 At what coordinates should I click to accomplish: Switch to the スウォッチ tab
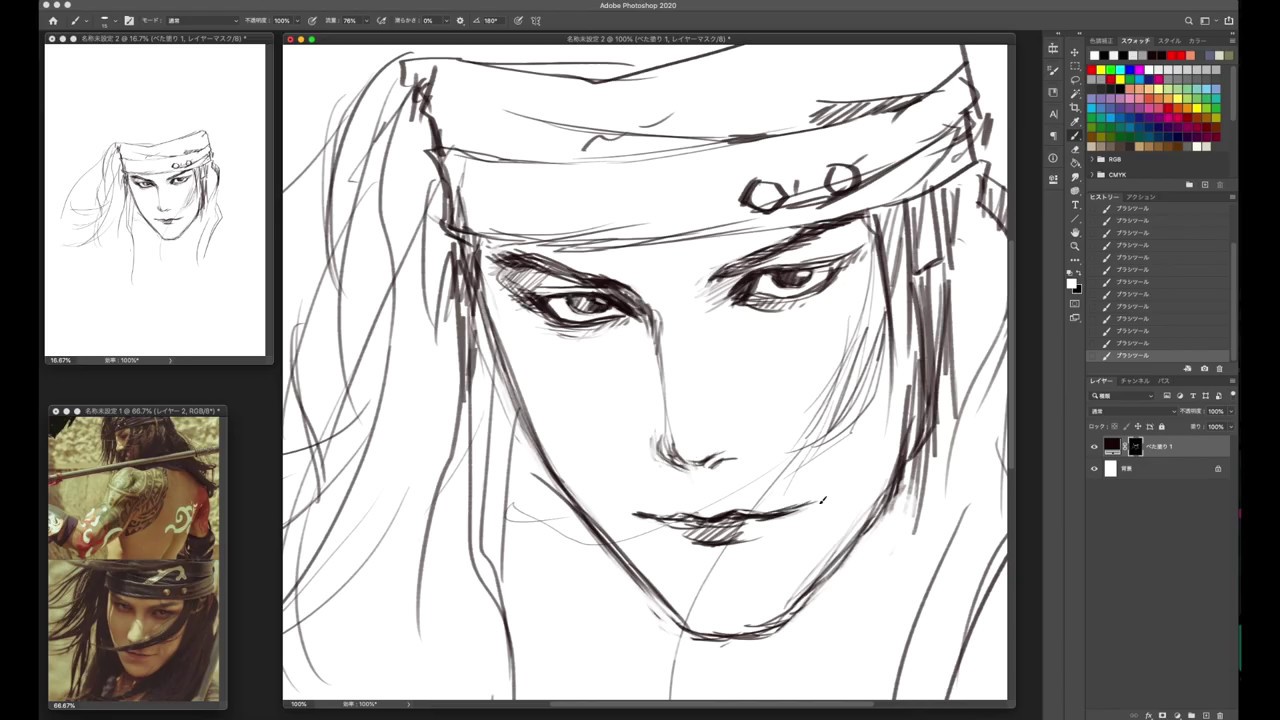(1135, 41)
